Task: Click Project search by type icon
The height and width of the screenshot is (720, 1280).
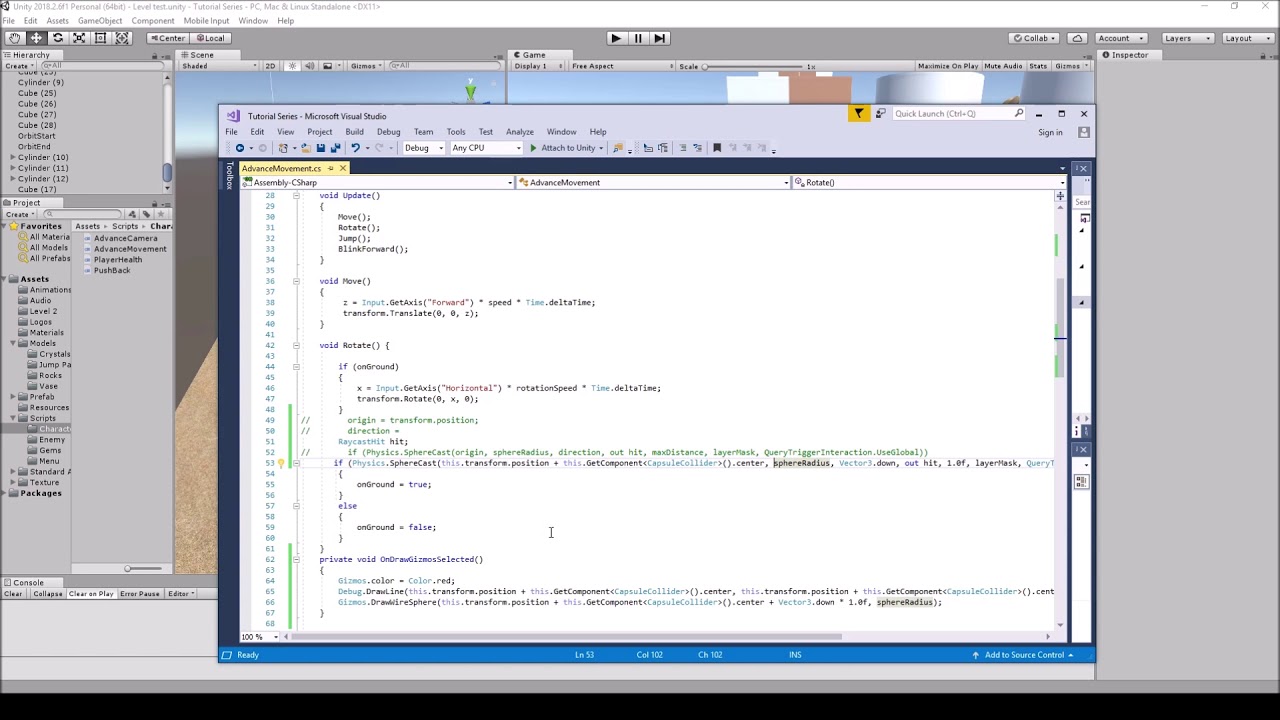Action: point(133,214)
